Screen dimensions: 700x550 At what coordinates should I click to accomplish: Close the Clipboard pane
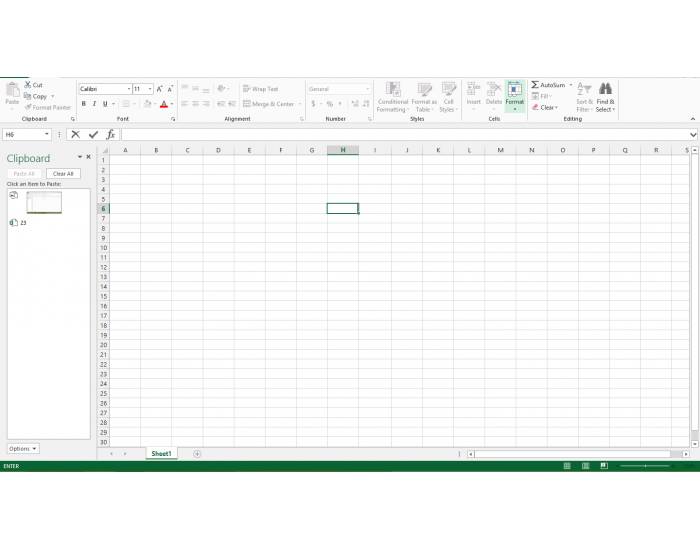coord(88,157)
